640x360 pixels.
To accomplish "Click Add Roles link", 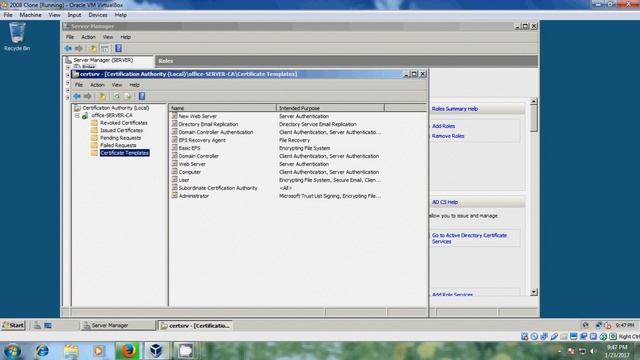I will coord(443,126).
